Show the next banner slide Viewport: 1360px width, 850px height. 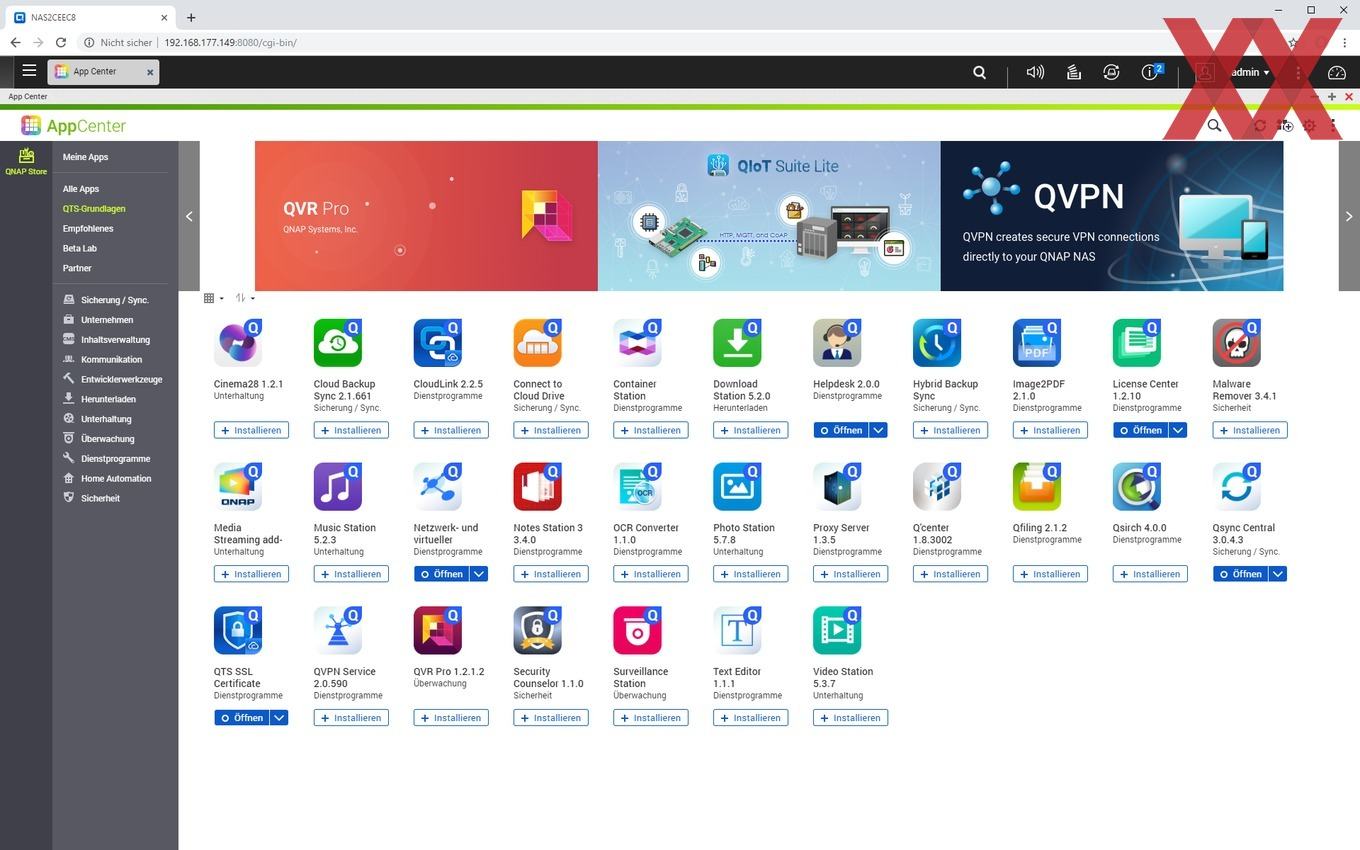tap(1349, 216)
